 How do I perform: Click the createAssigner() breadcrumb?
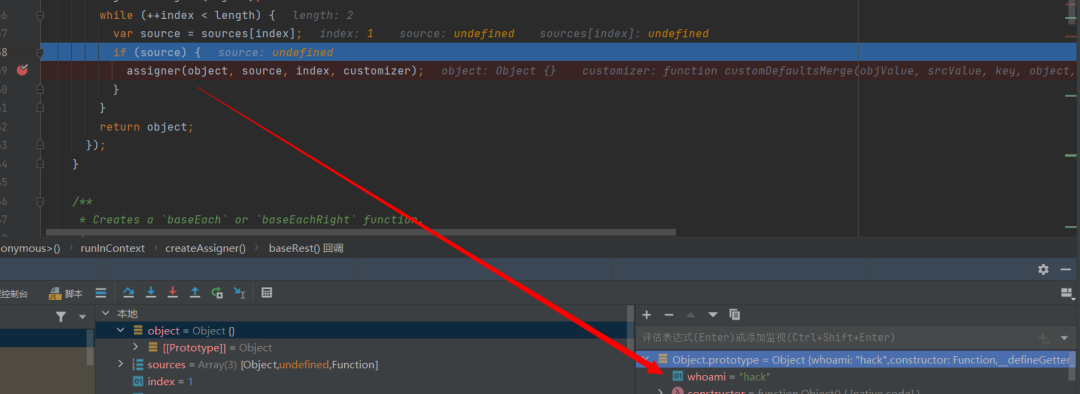[205, 248]
